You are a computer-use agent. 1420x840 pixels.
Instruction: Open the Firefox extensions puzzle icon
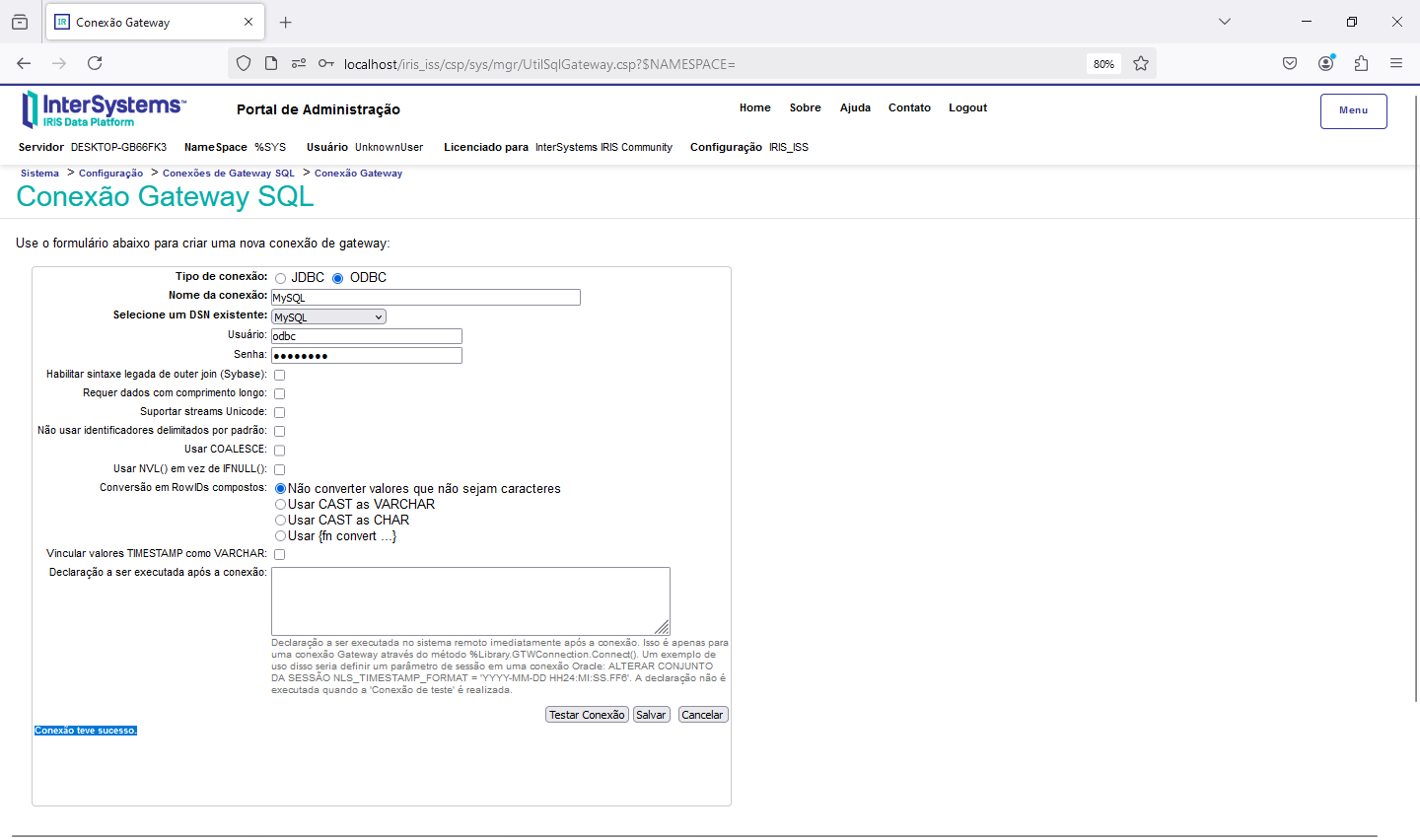(x=1361, y=63)
